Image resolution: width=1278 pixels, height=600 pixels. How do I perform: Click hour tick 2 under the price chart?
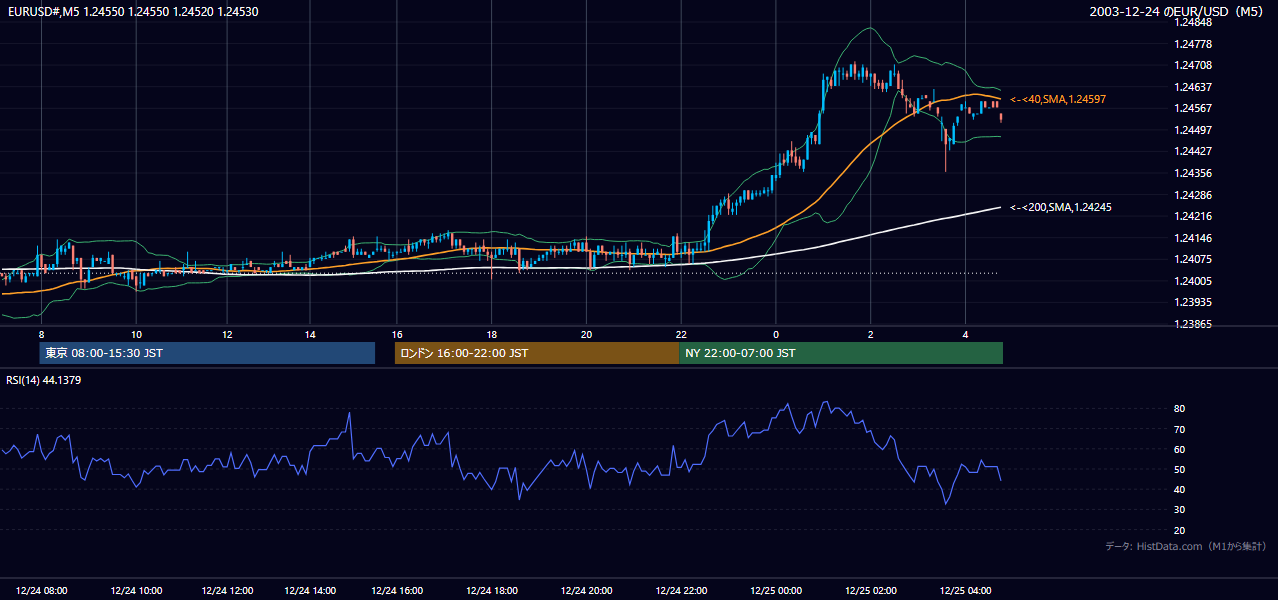(870, 334)
